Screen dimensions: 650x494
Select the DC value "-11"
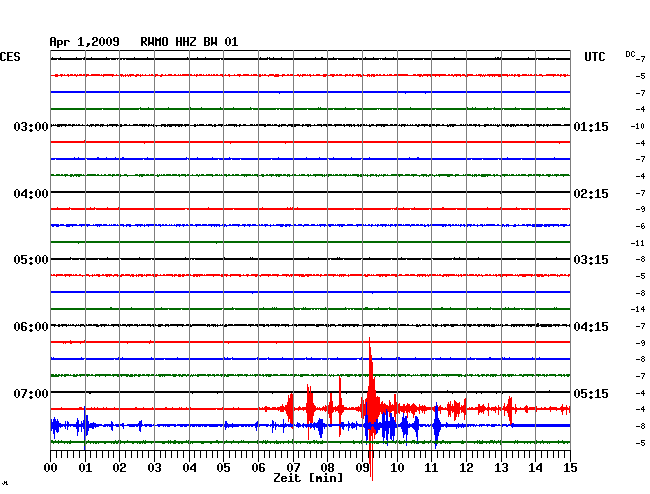tap(638, 243)
